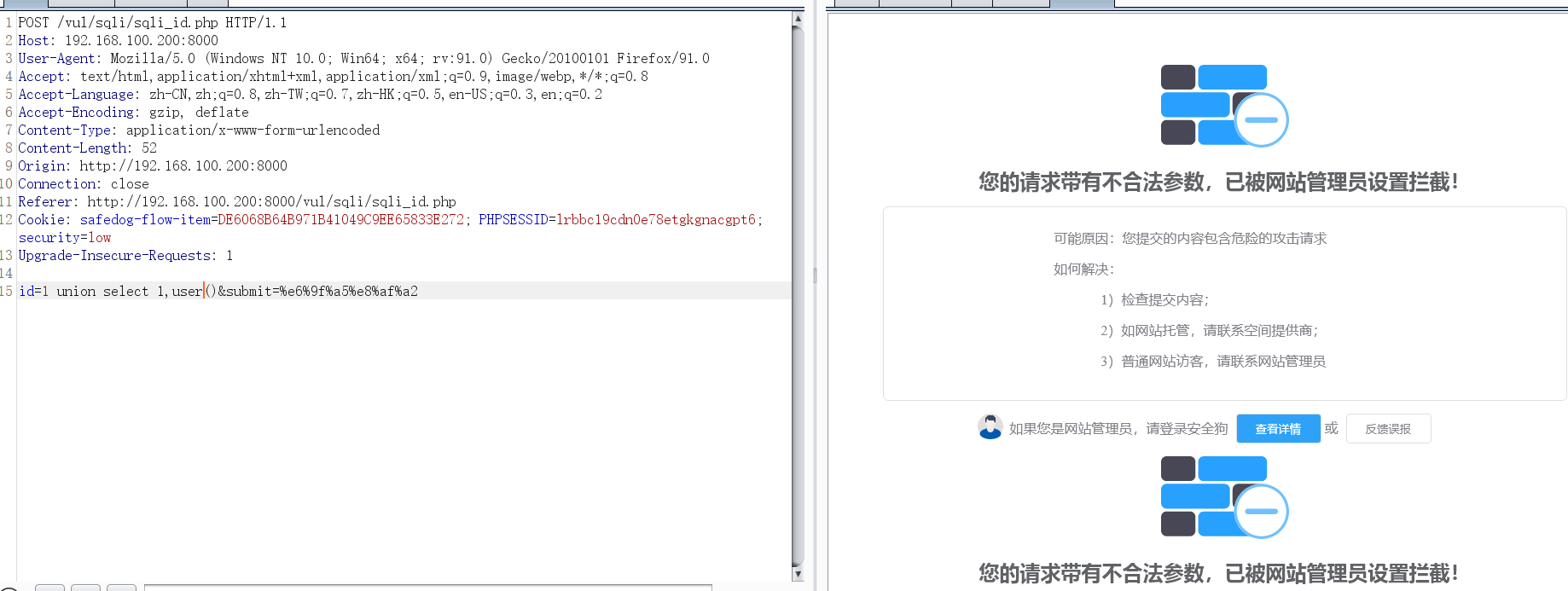
Task: Click the Accept header name on line 4
Action: point(41,76)
